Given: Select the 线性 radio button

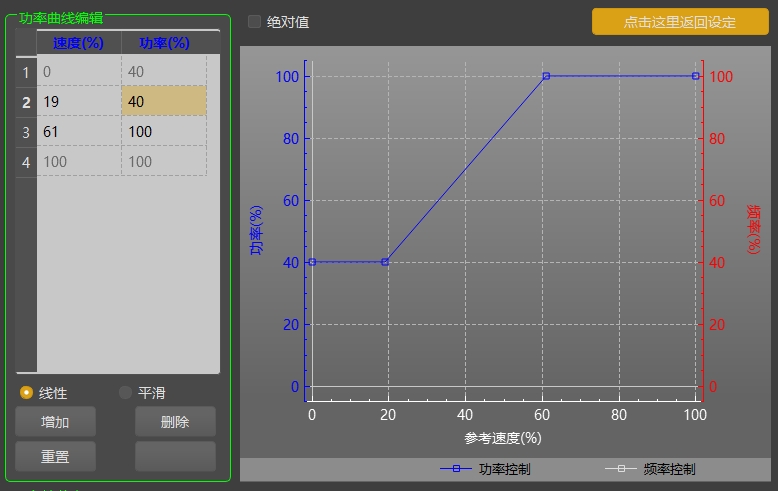Looking at the screenshot, I should point(26,393).
